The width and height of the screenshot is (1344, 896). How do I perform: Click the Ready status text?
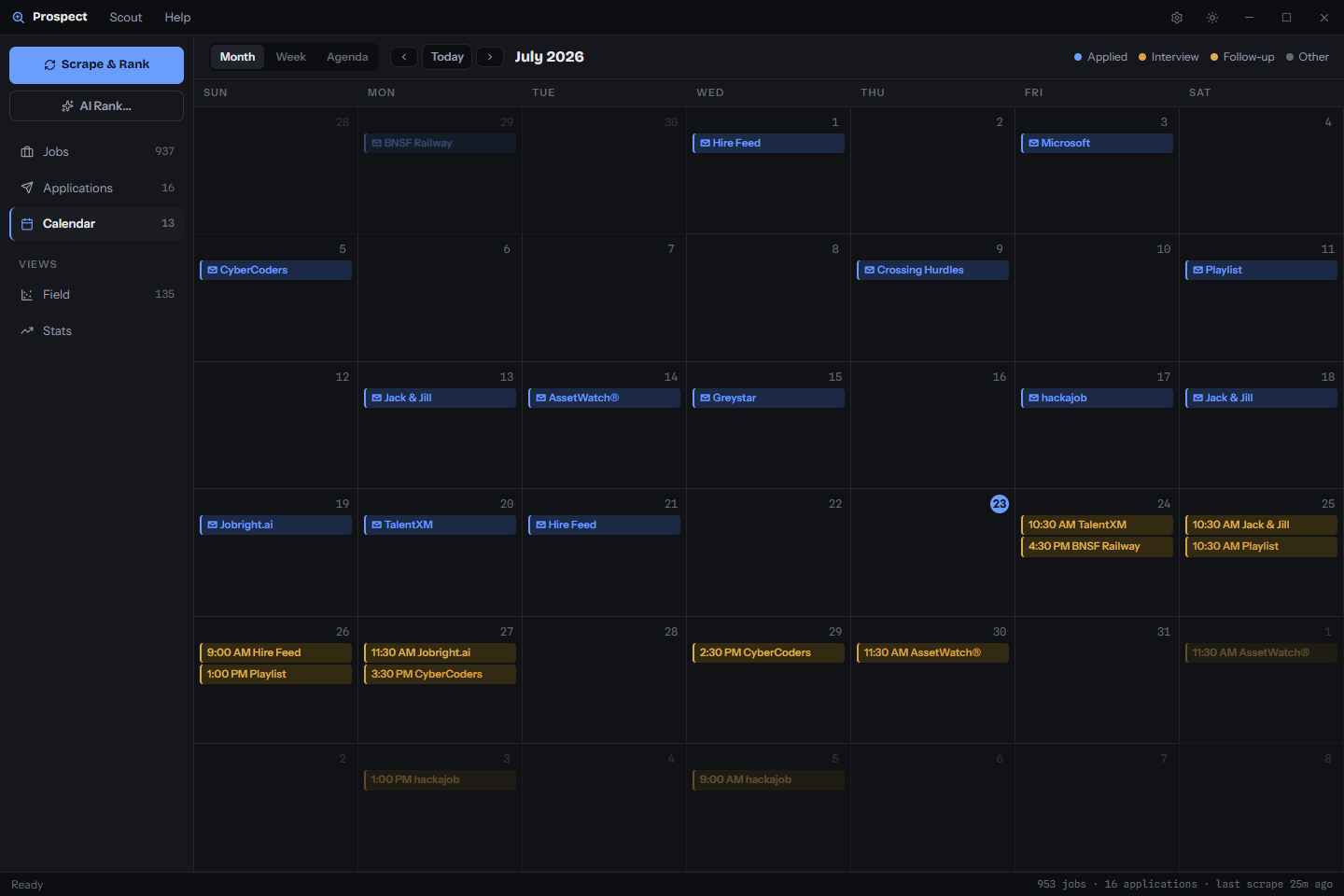[27, 885]
